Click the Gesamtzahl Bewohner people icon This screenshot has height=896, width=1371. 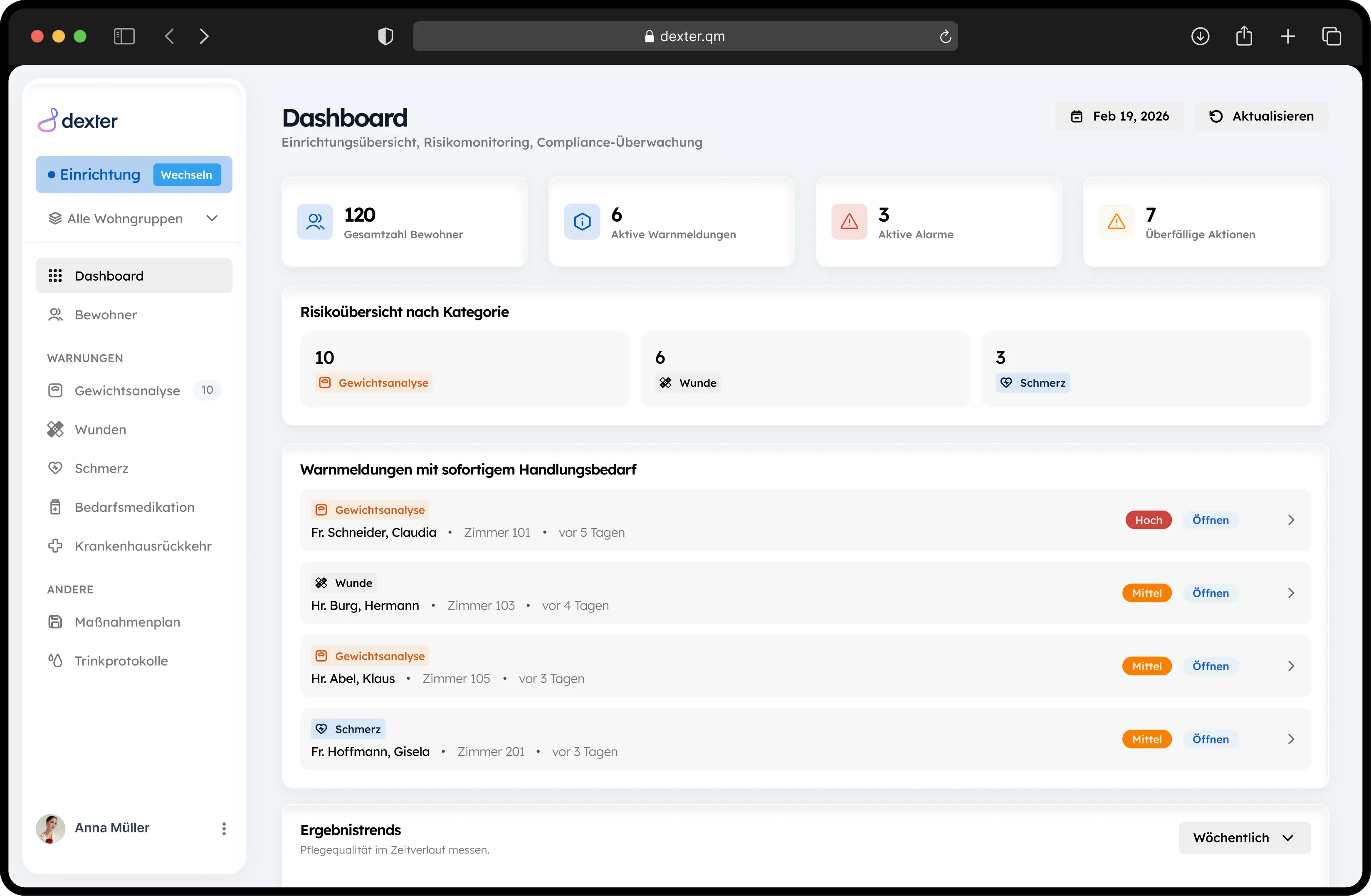point(315,222)
